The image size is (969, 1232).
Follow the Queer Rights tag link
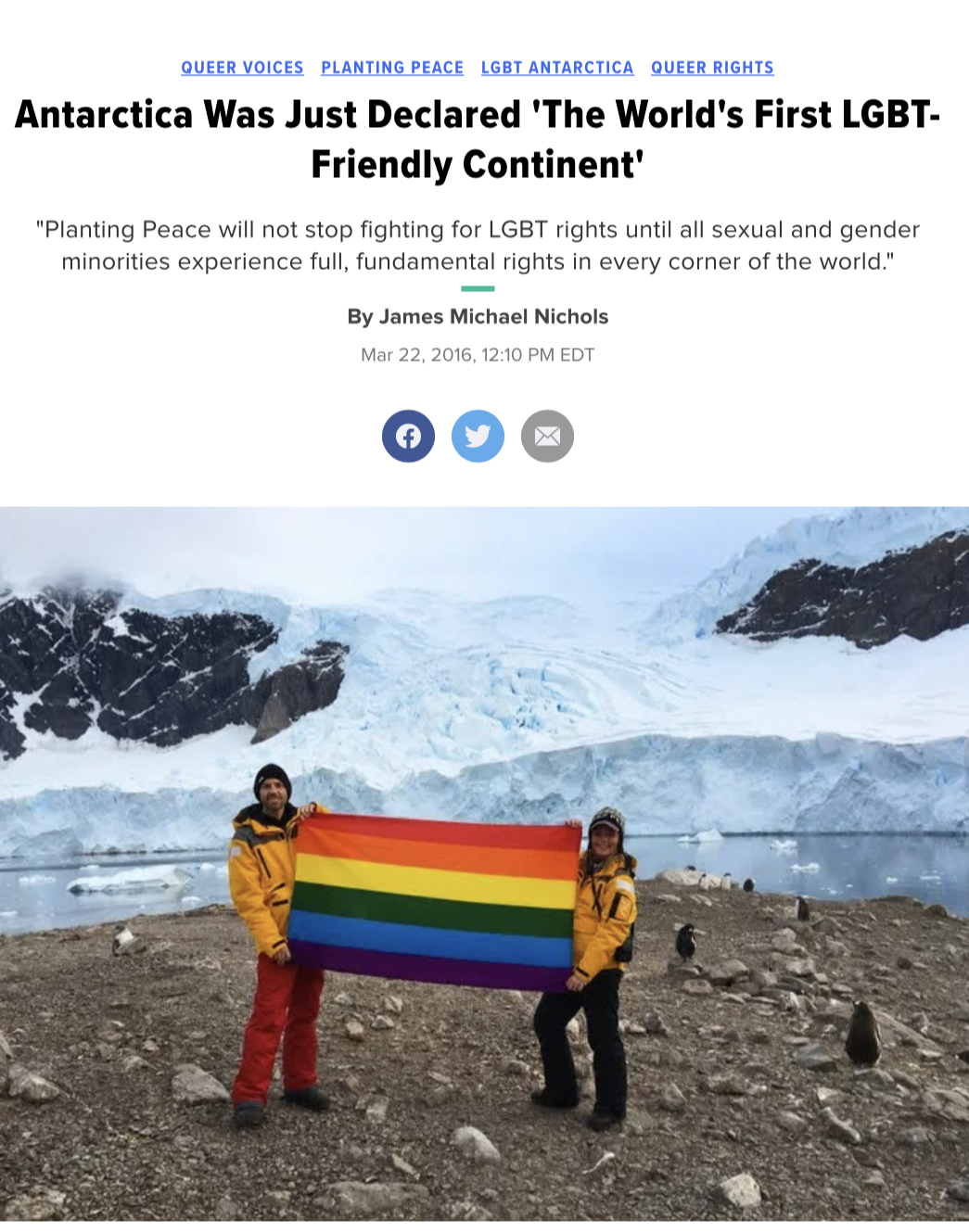[712, 68]
